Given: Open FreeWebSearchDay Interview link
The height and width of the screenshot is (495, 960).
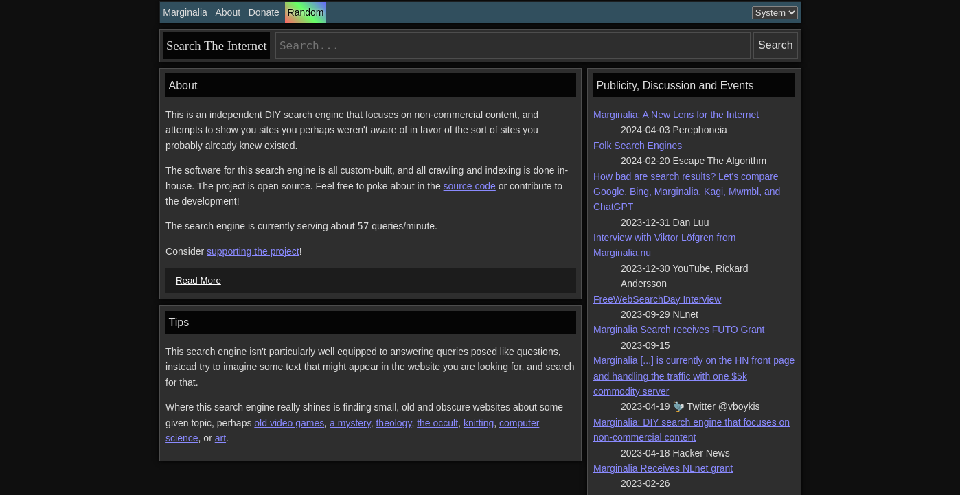Looking at the screenshot, I should coord(657,299).
